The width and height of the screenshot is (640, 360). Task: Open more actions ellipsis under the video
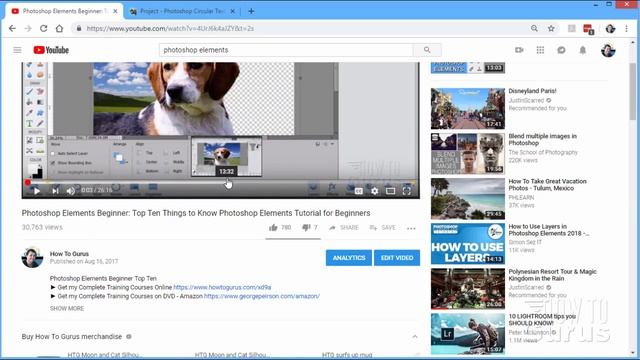[411, 228]
